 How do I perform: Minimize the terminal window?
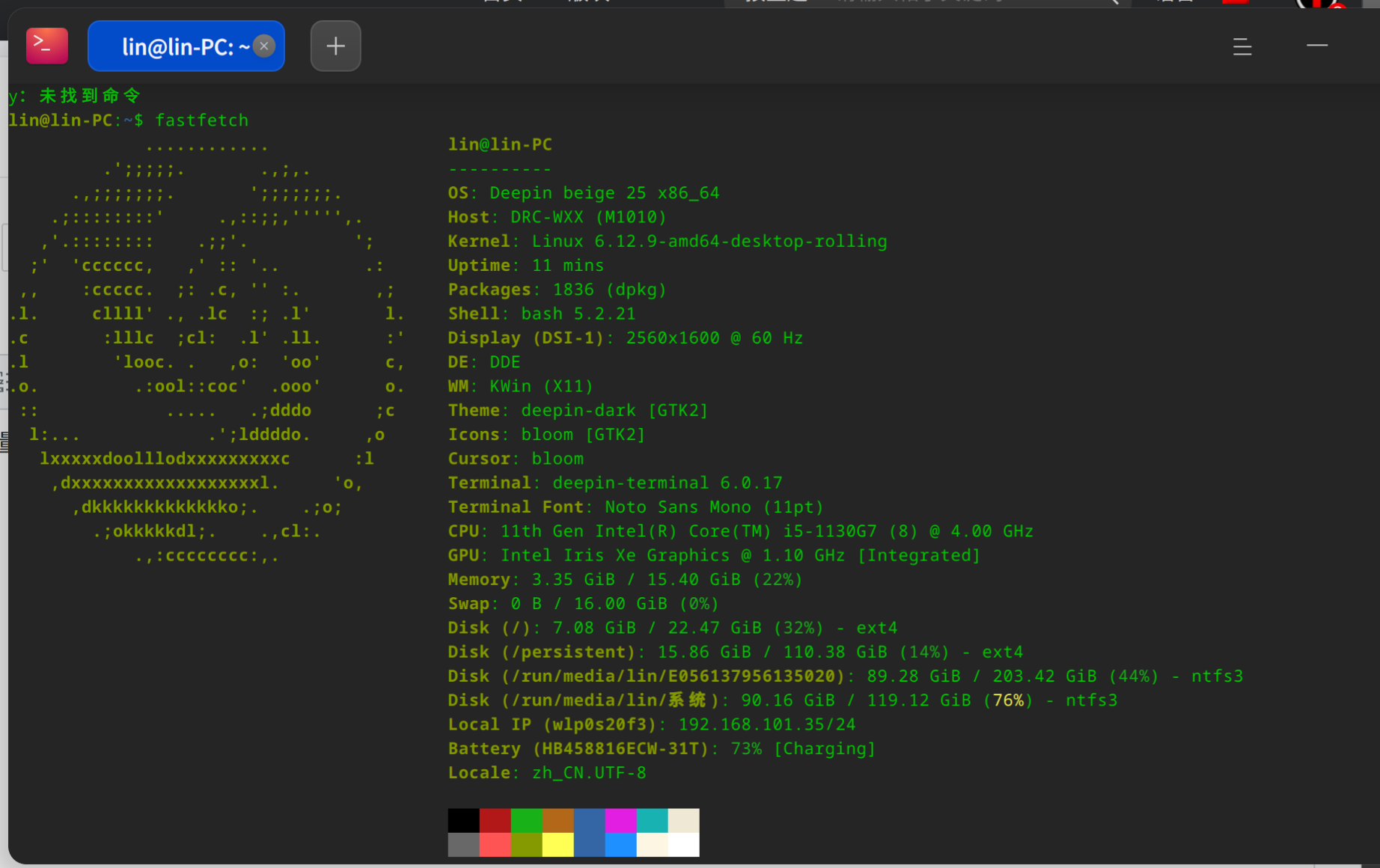pos(1317,46)
